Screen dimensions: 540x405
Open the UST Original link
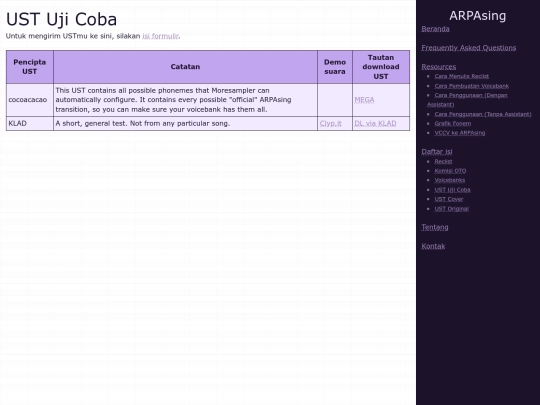(x=451, y=209)
